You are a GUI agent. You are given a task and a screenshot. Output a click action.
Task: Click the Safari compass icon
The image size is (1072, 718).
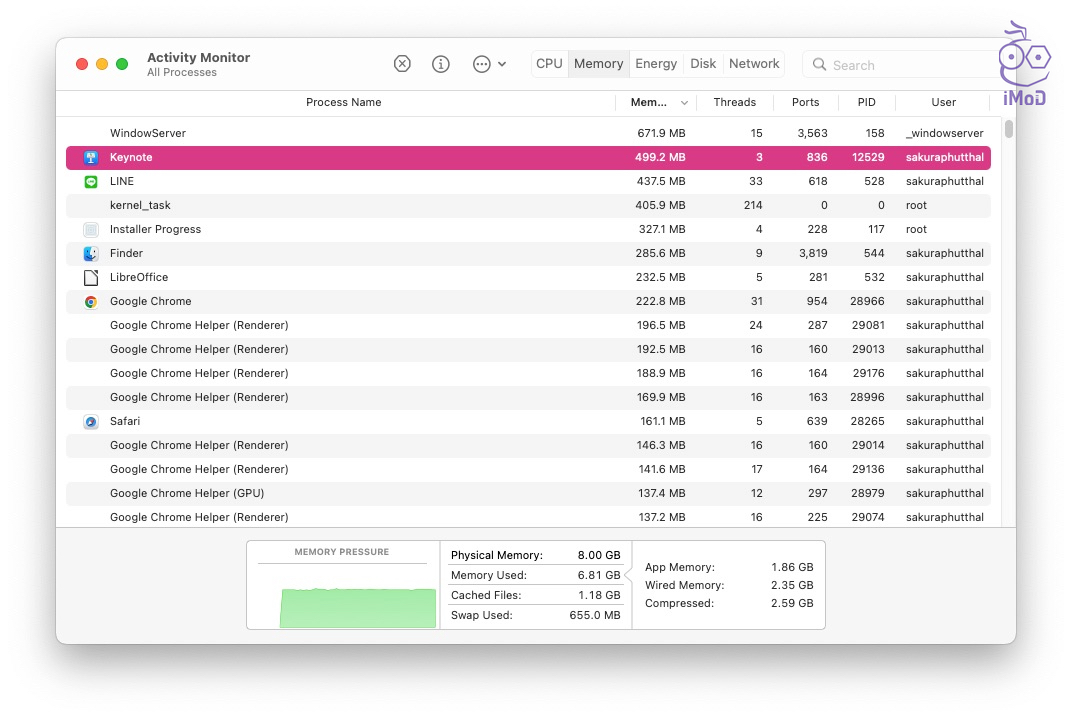(x=91, y=421)
